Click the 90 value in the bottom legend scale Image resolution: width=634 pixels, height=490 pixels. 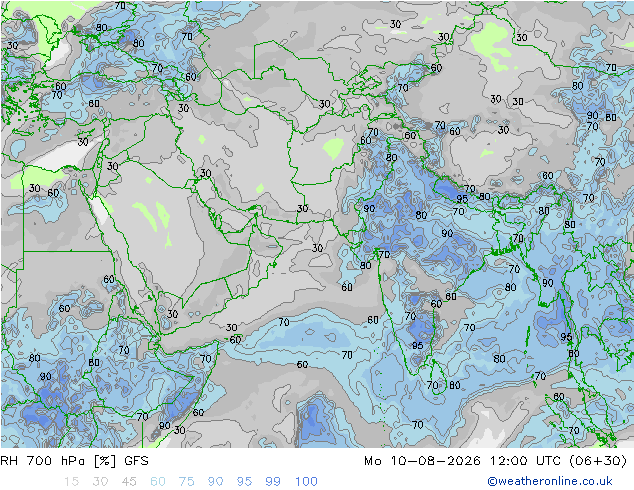coord(215,482)
